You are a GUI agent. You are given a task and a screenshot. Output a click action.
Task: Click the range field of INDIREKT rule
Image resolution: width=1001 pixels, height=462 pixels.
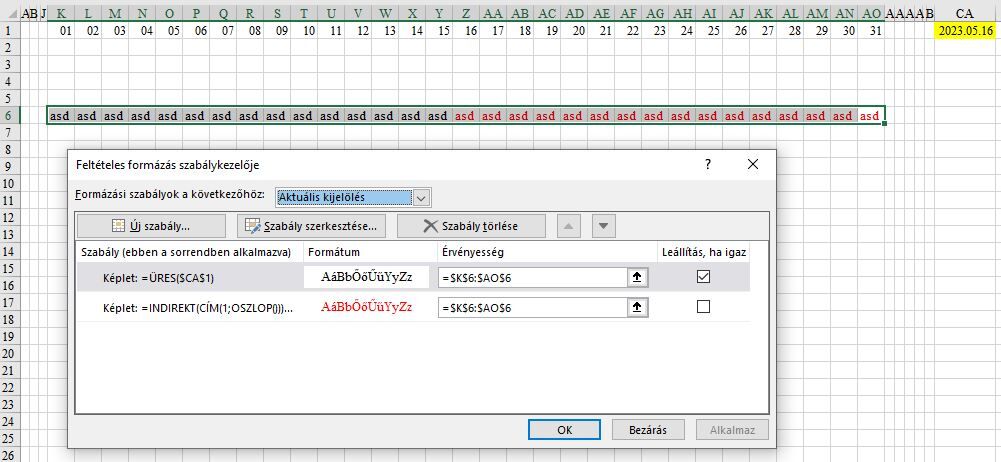click(x=533, y=308)
